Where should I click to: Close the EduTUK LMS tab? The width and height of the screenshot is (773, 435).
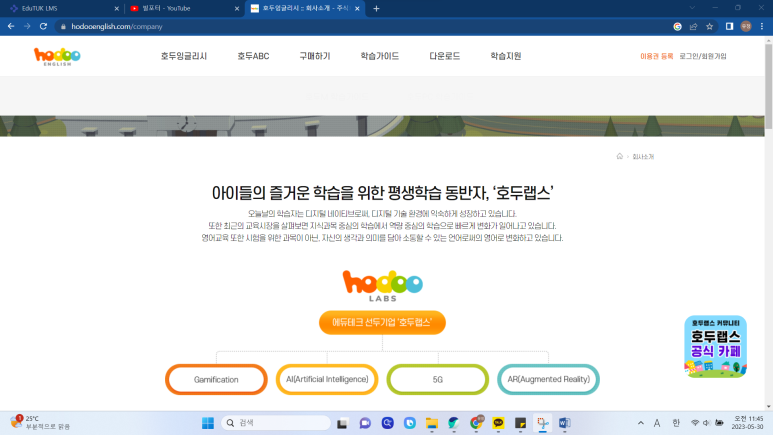(116, 8)
